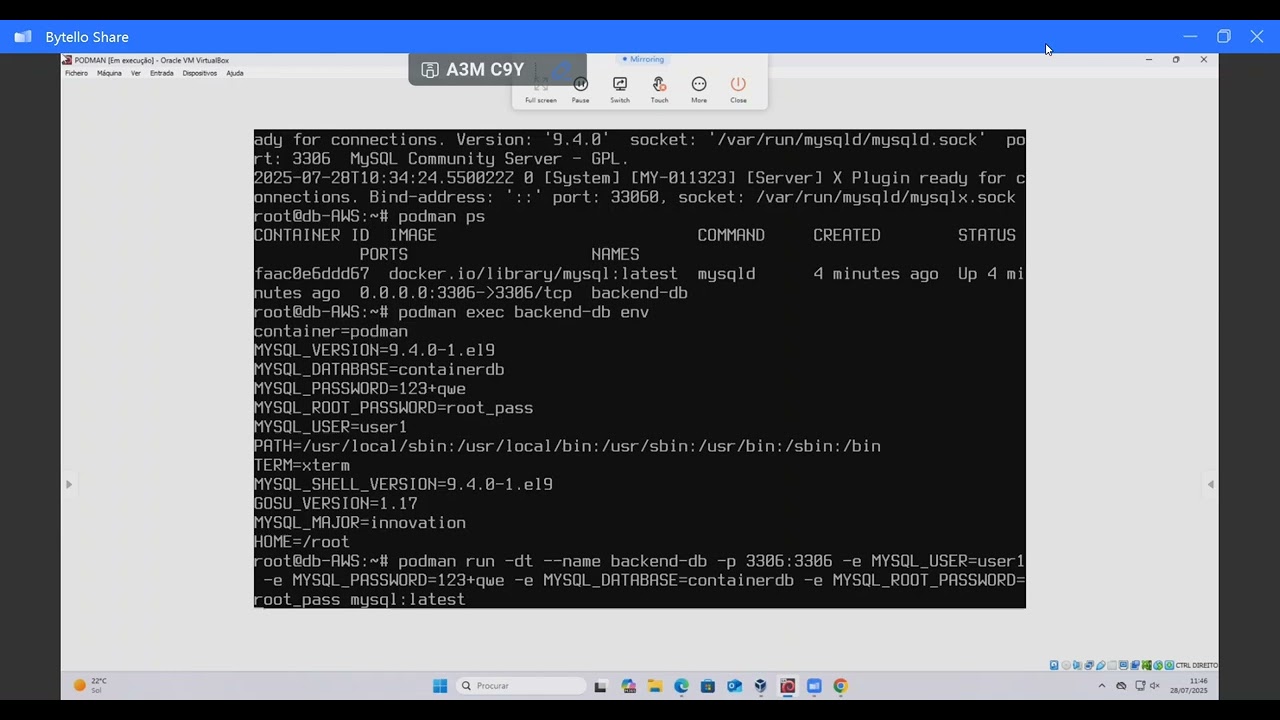Click the crossed-out cloud tray icon
The height and width of the screenshot is (720, 1280).
tap(1121, 686)
